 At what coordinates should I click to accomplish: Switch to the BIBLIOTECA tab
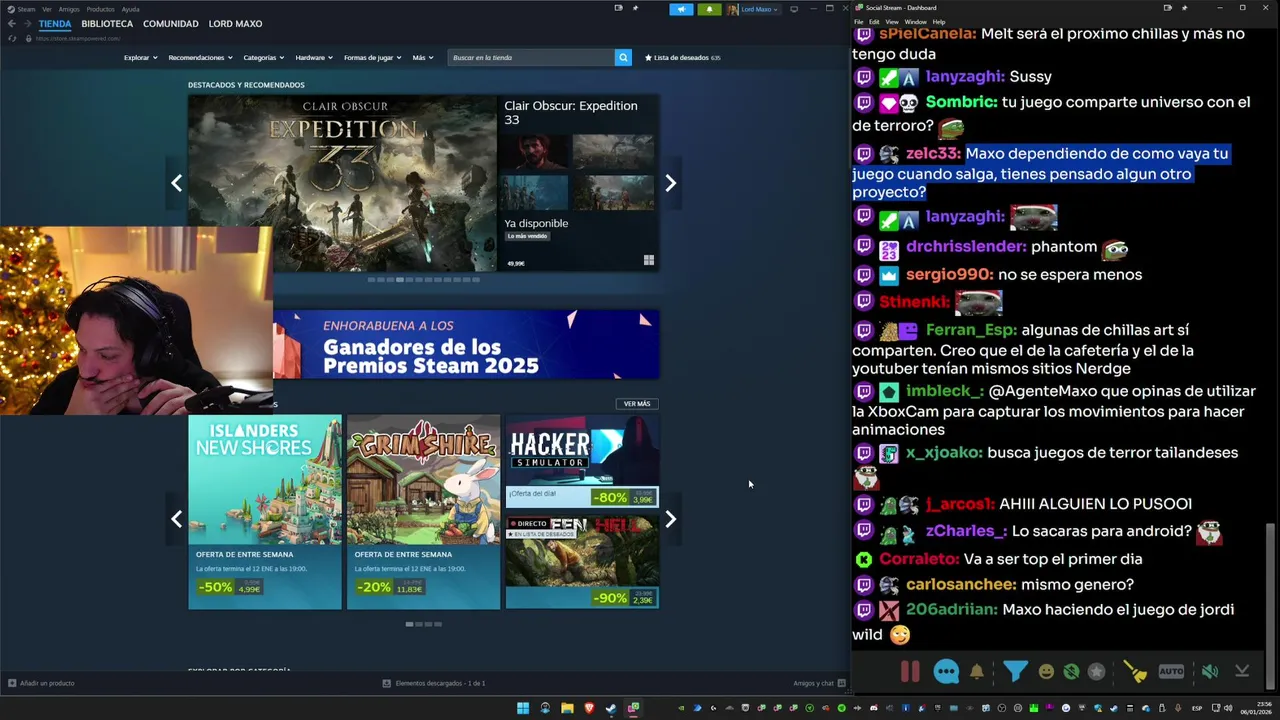click(x=107, y=24)
